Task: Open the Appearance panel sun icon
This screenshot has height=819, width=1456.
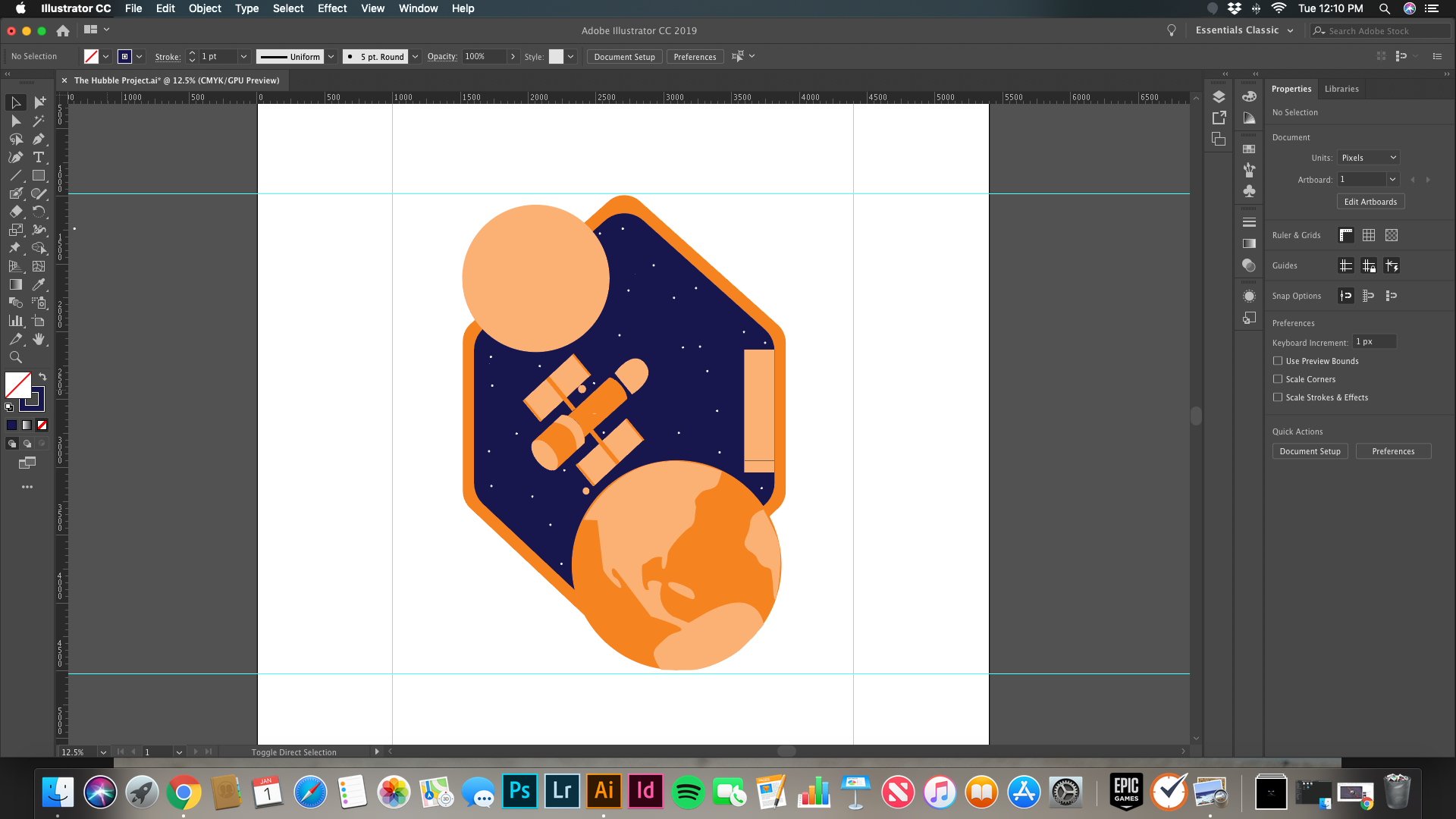Action: point(1249,297)
